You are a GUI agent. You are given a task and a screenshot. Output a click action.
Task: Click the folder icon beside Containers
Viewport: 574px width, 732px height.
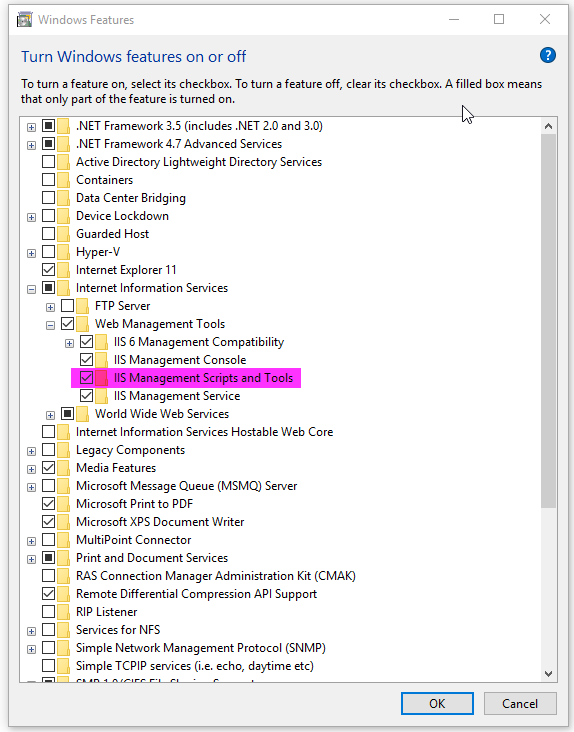coord(63,180)
